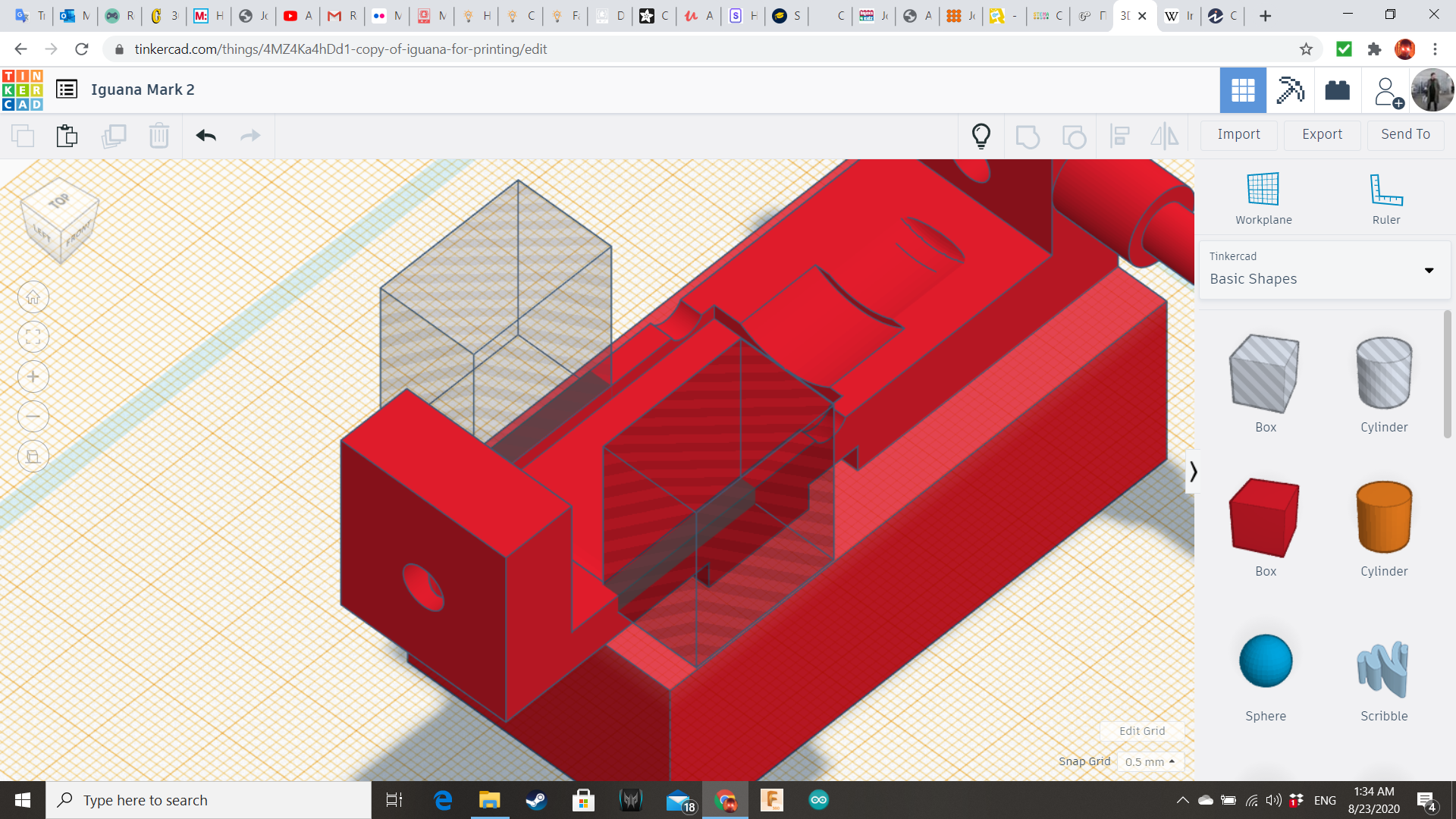Click the Fit All in View icon
This screenshot has height=819, width=1456.
click(x=33, y=337)
